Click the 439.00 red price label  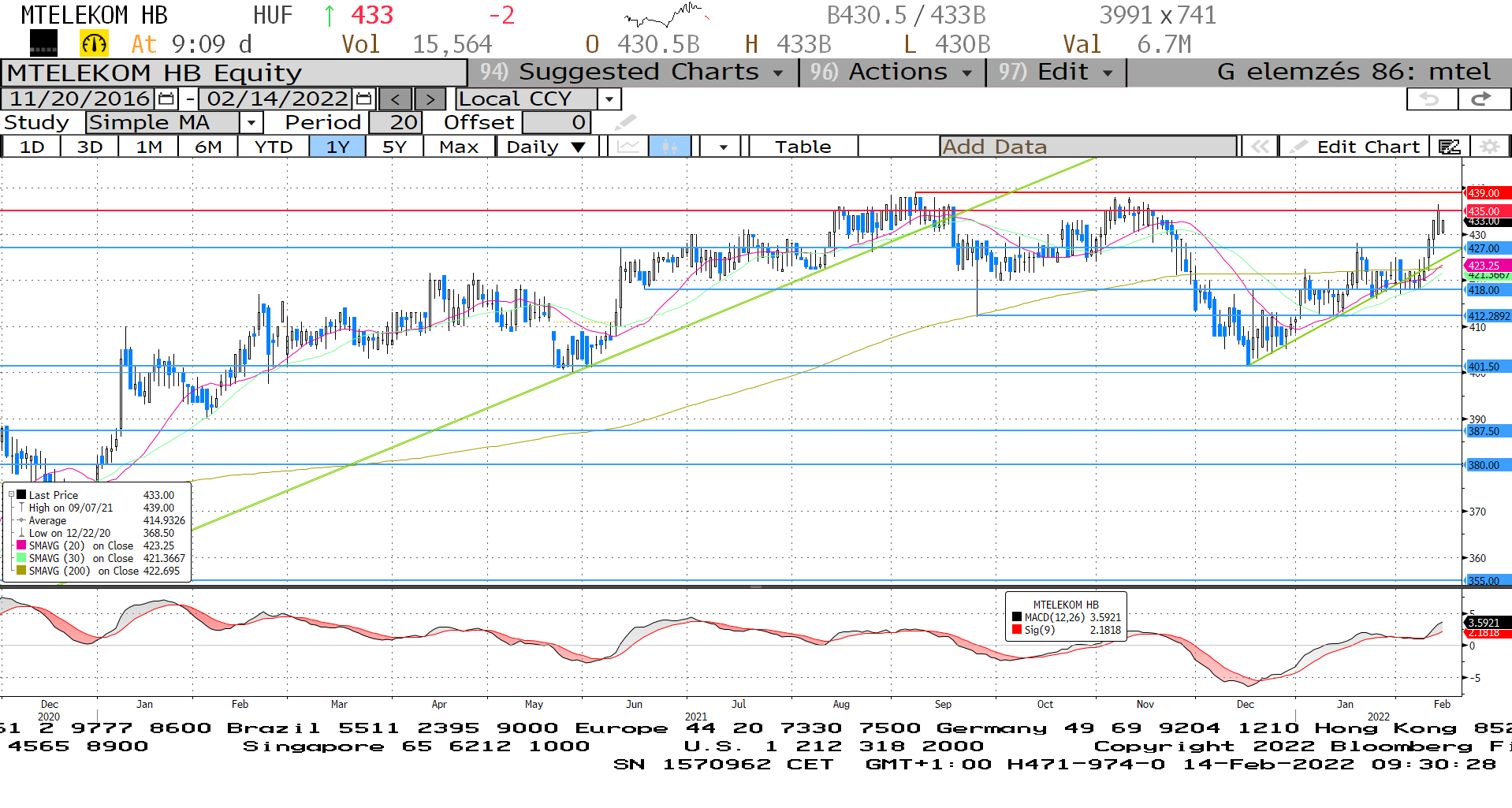1487,193
